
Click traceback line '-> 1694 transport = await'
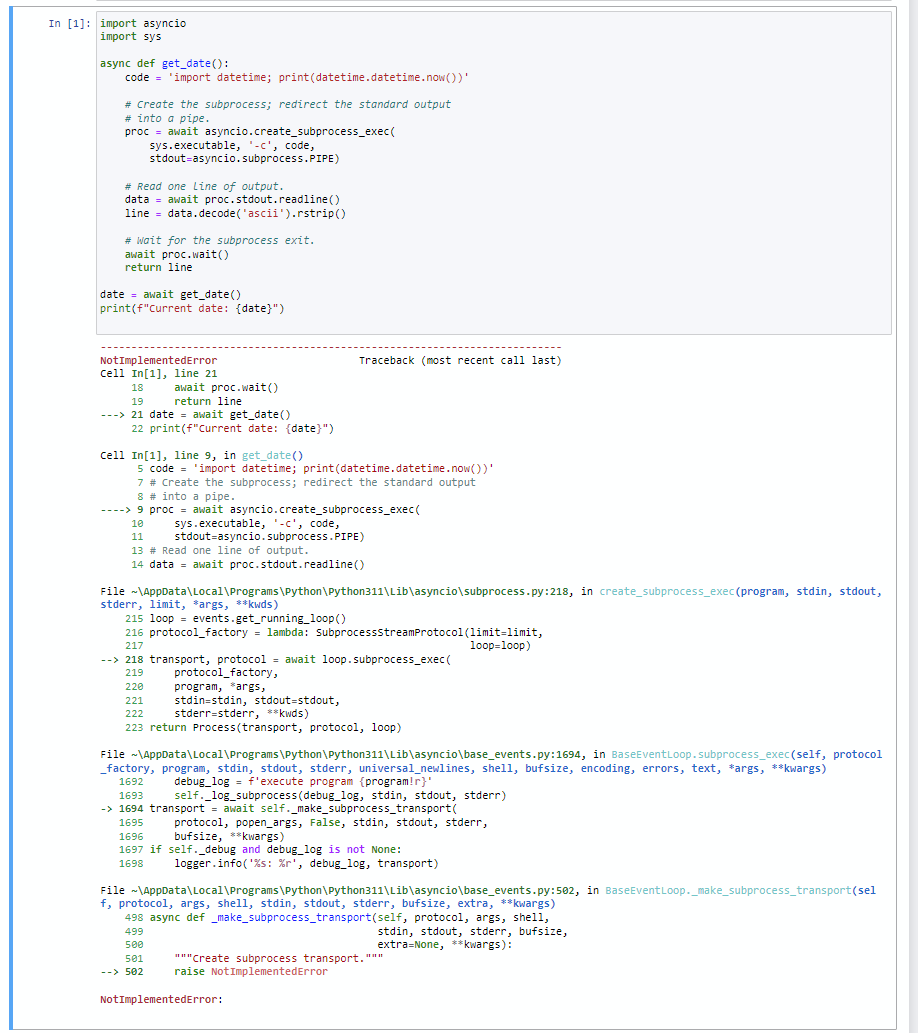(279, 808)
